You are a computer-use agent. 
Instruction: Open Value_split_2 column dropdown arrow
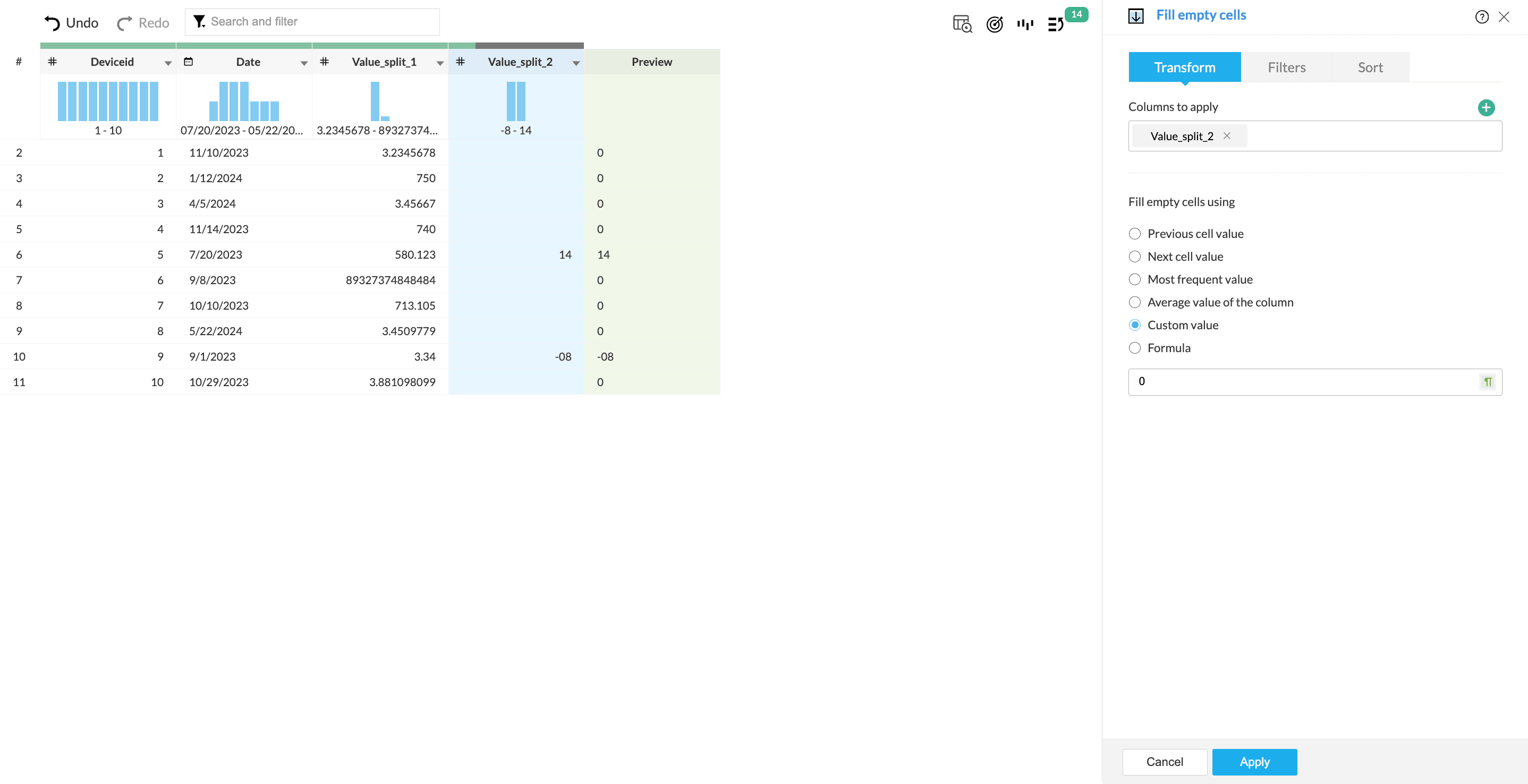tap(575, 63)
